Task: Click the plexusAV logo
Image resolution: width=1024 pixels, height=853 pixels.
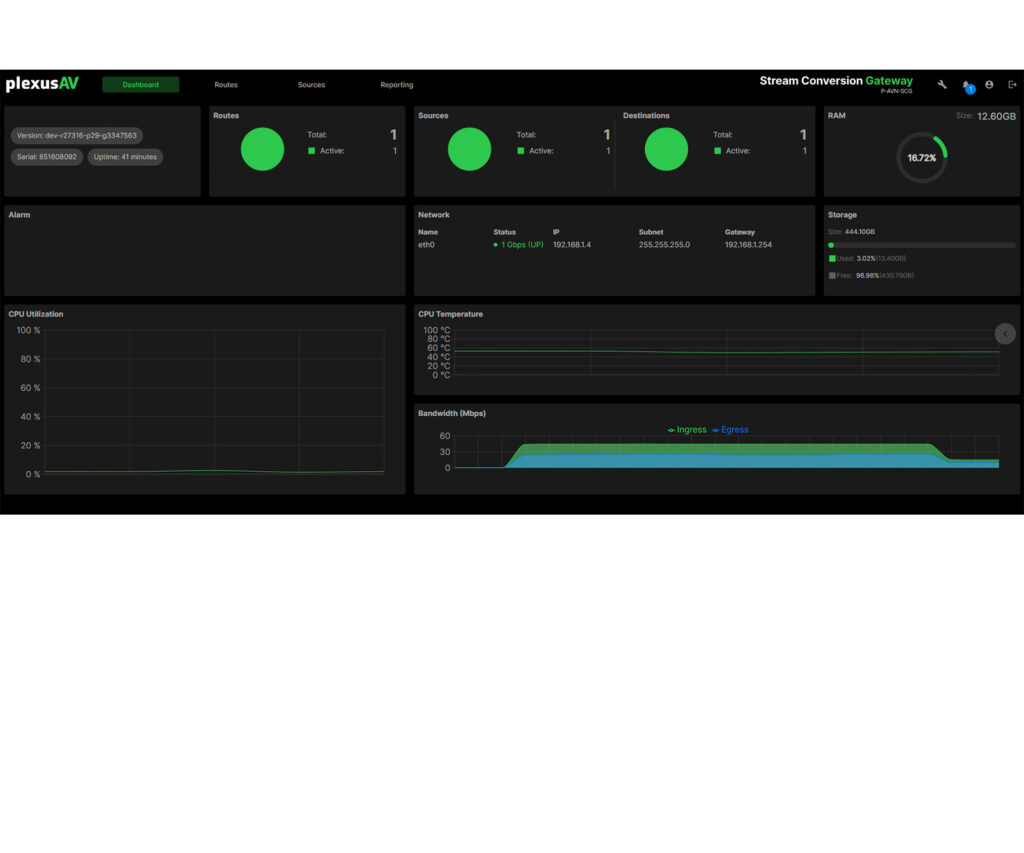Action: click(x=42, y=85)
